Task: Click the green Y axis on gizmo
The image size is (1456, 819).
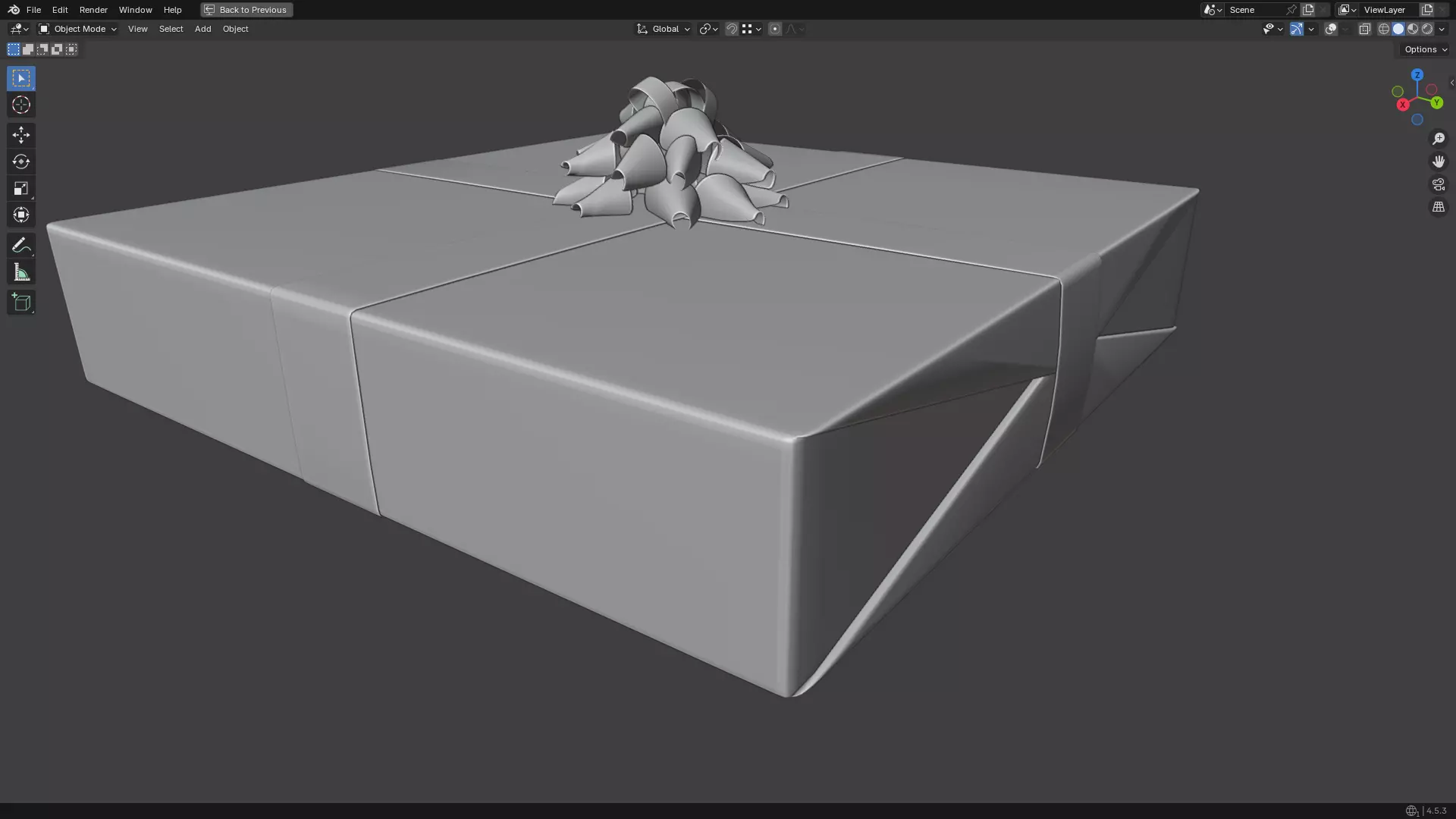Action: pos(1436,102)
